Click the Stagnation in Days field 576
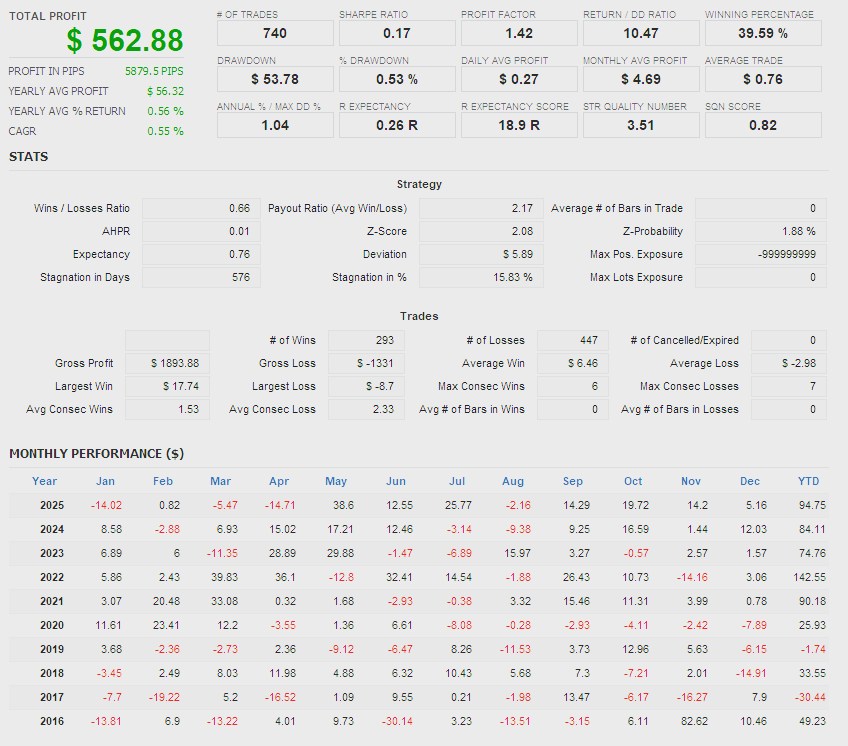Screen dimensions: 848x746 (x=200, y=277)
